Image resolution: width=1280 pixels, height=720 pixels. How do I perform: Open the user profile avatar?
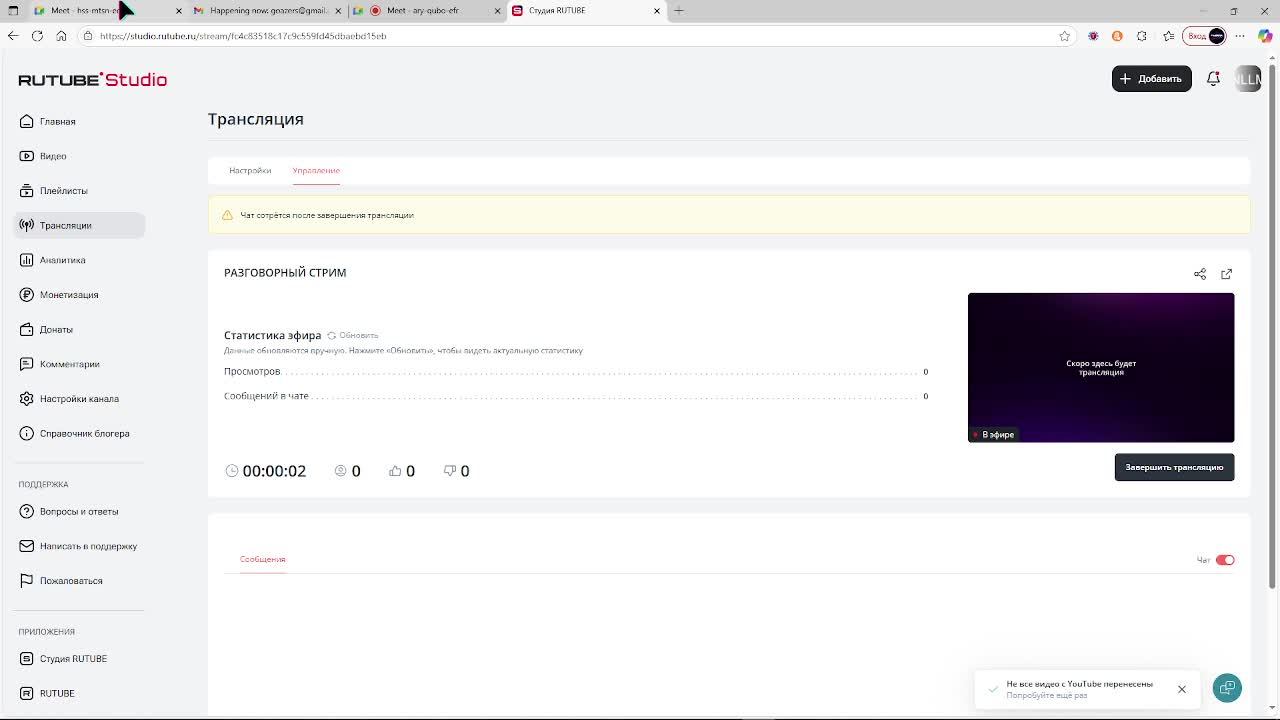pos(1247,78)
